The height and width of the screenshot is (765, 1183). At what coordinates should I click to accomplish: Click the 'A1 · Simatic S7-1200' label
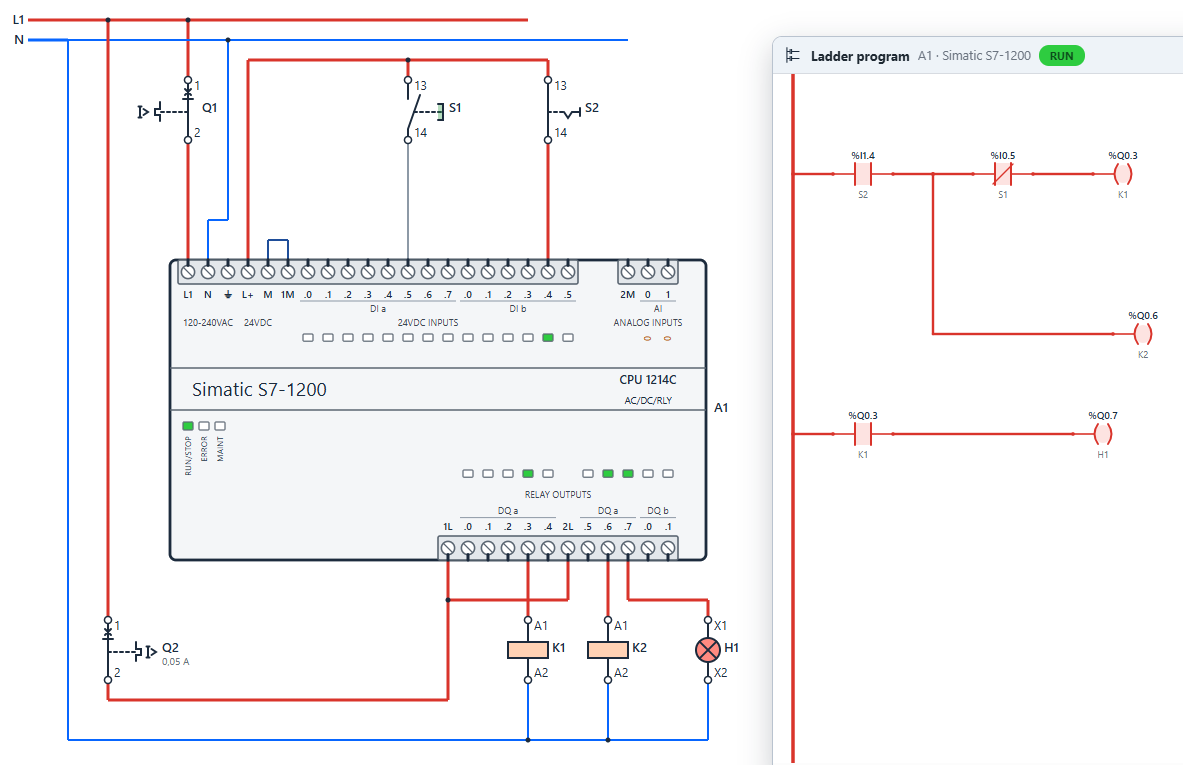point(974,56)
